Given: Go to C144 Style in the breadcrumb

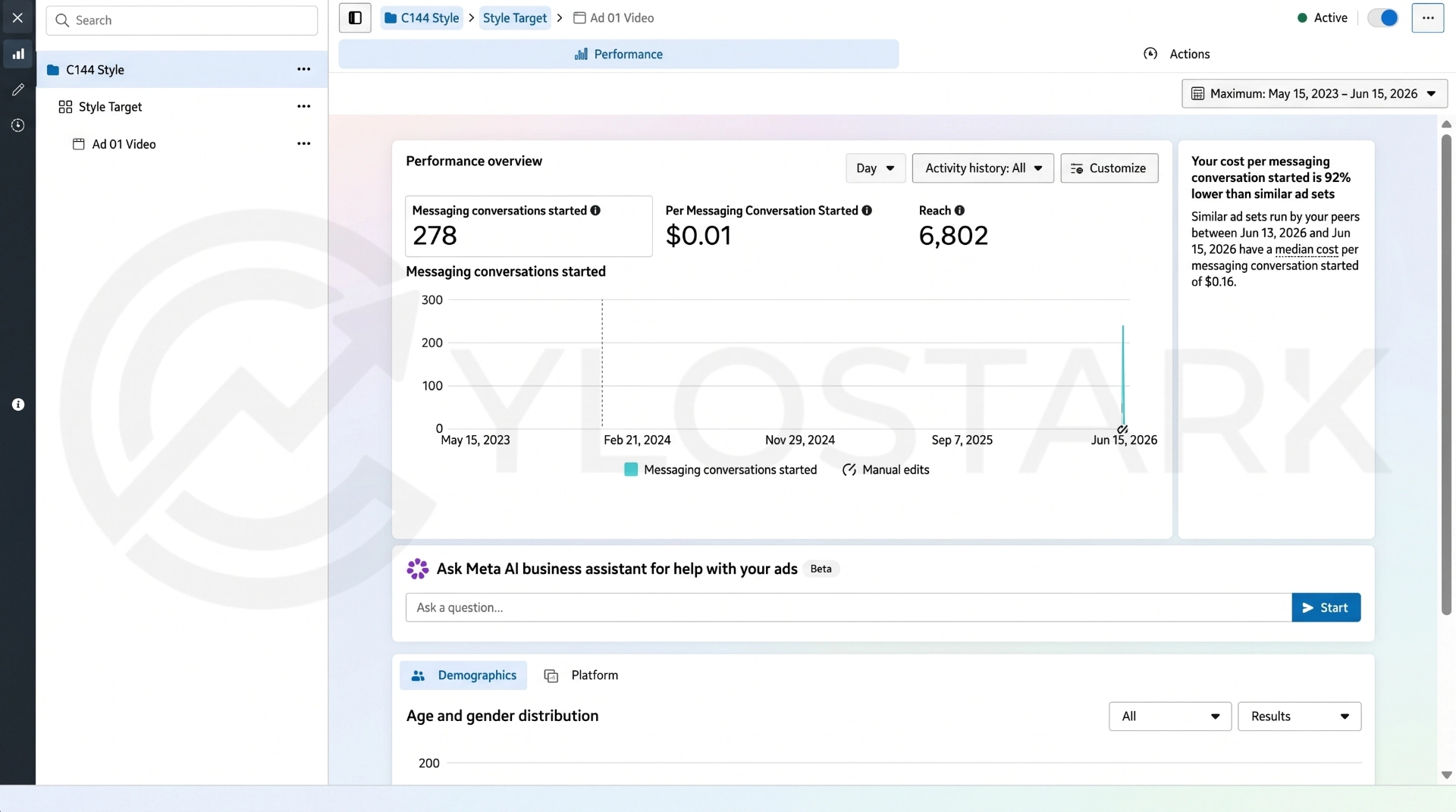Looking at the screenshot, I should pos(422,17).
